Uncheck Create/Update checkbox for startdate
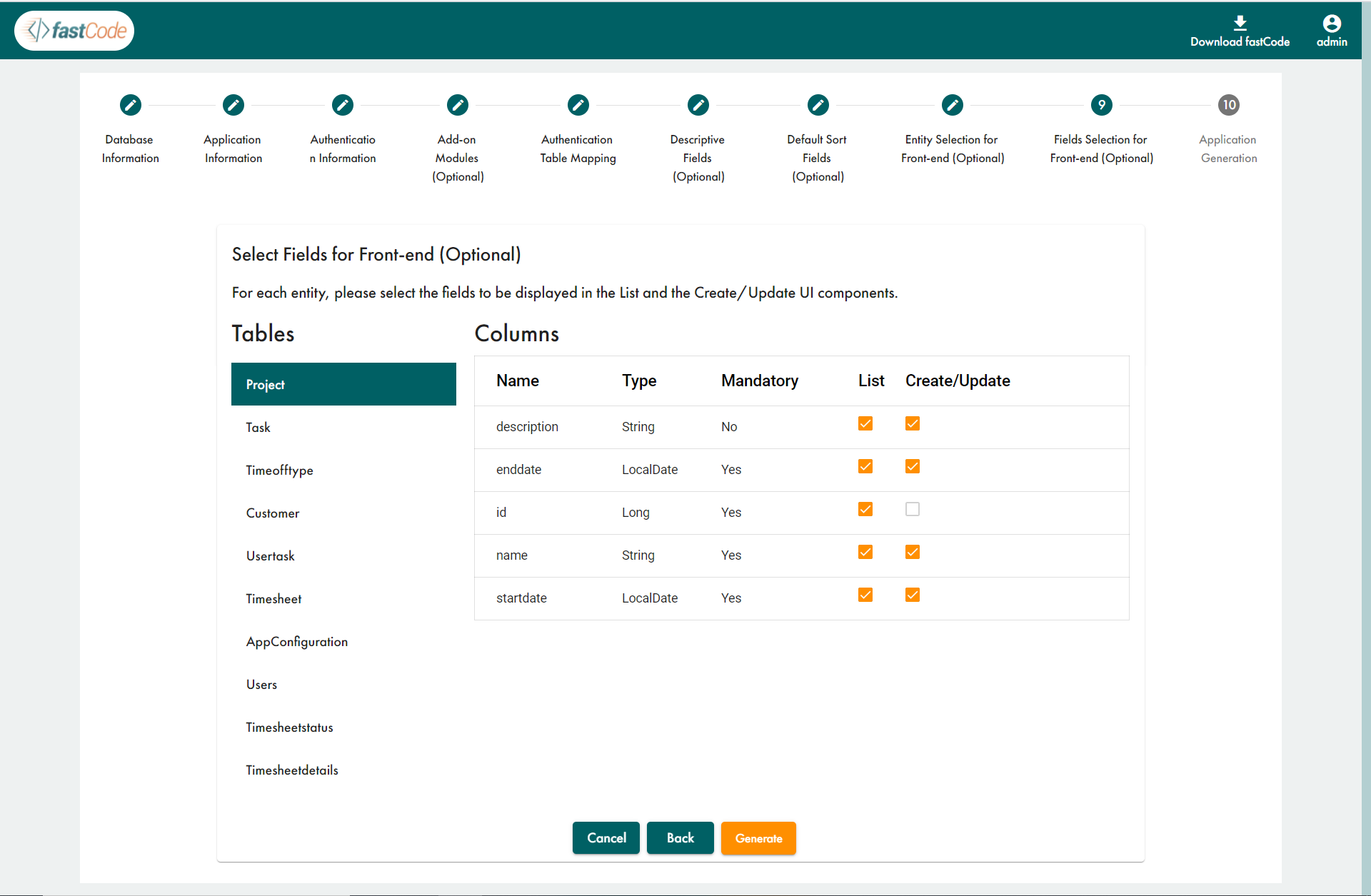Image resolution: width=1371 pixels, height=896 pixels. click(913, 595)
